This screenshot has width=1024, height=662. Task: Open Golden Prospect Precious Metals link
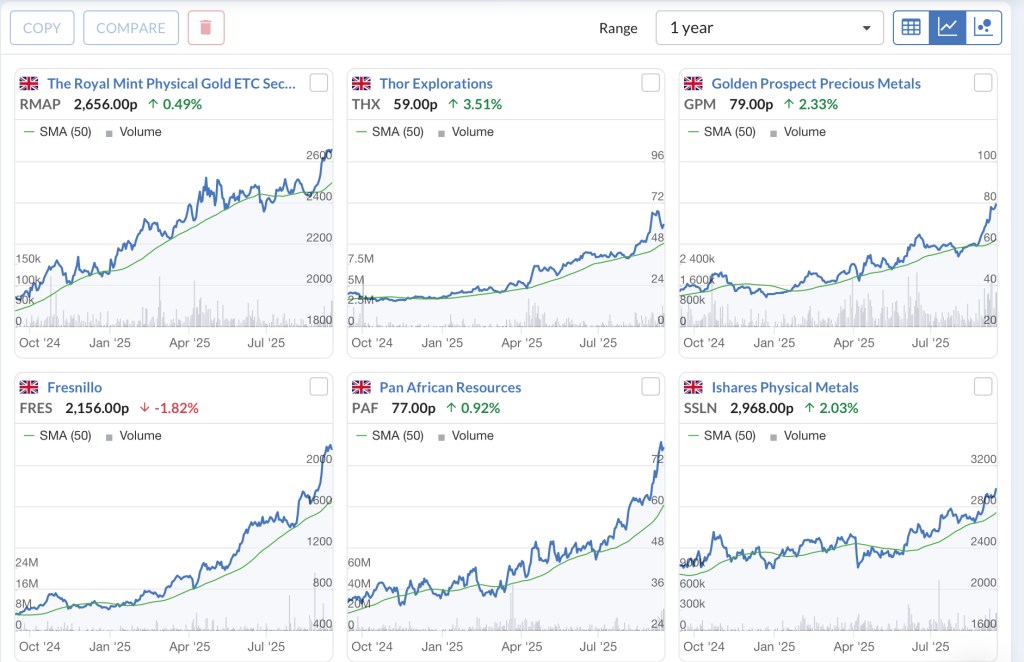(x=816, y=84)
